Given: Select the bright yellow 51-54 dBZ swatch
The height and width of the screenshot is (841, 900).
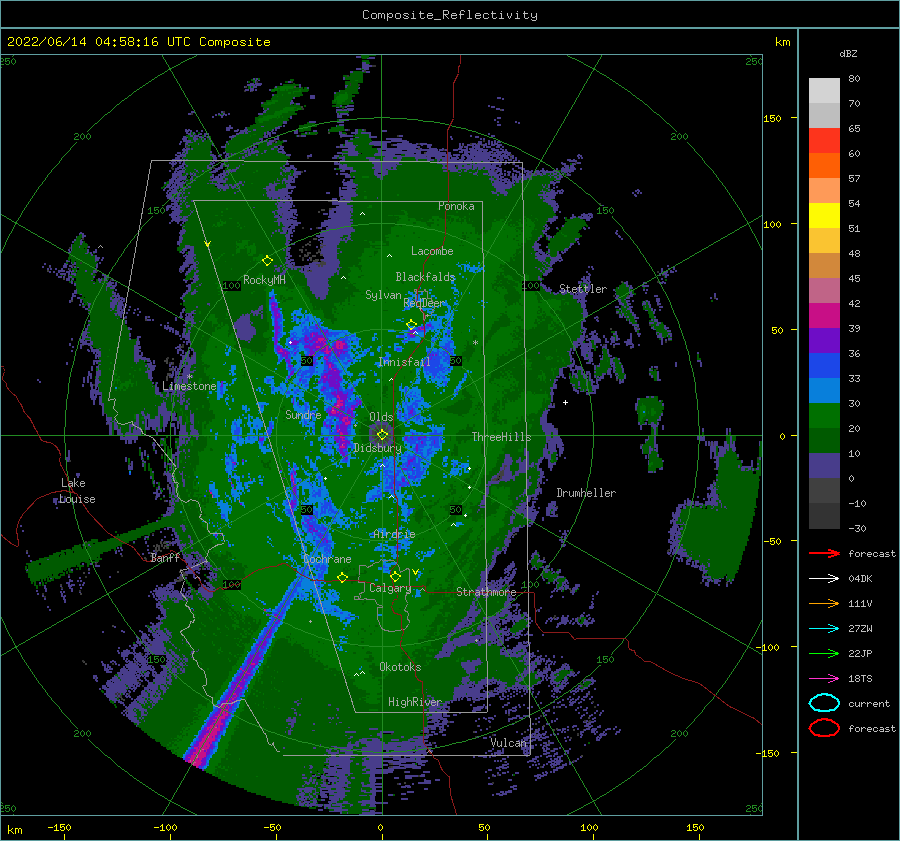Looking at the screenshot, I should point(824,216).
